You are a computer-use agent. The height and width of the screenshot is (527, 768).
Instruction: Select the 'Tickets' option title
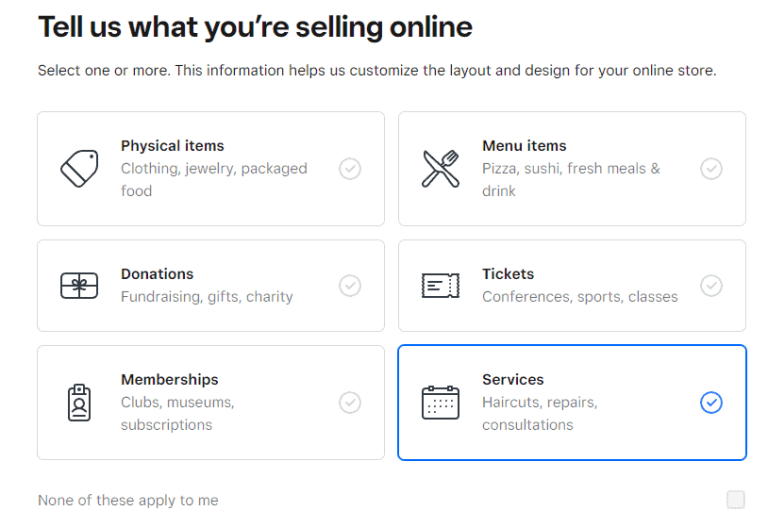click(x=508, y=274)
